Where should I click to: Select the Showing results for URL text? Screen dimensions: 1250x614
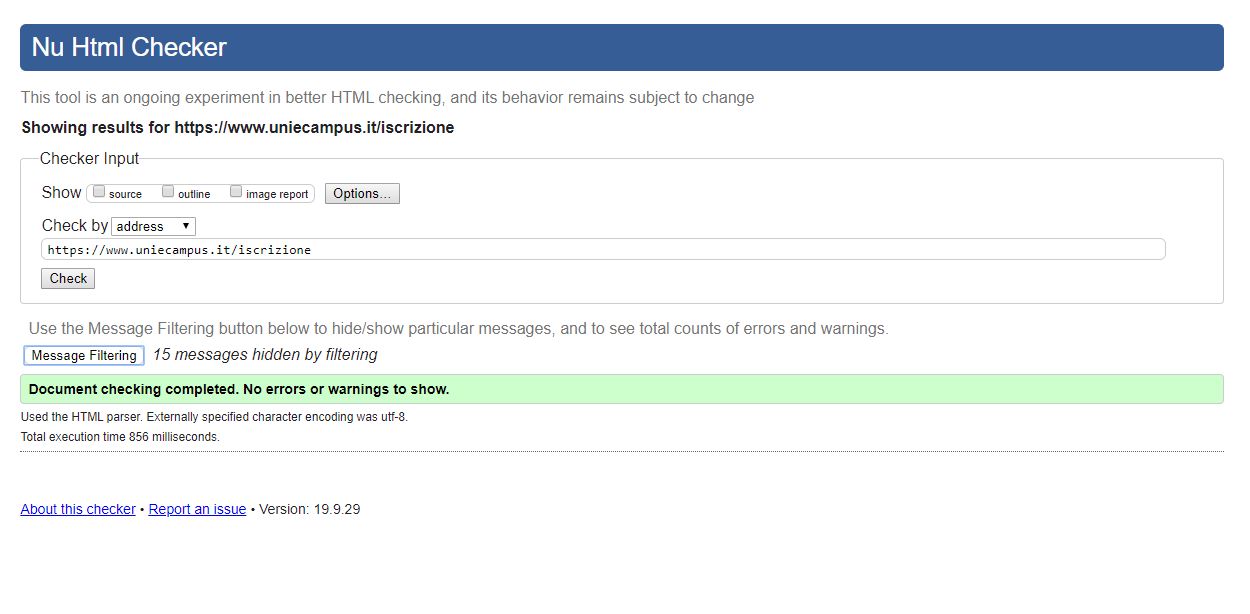click(238, 128)
